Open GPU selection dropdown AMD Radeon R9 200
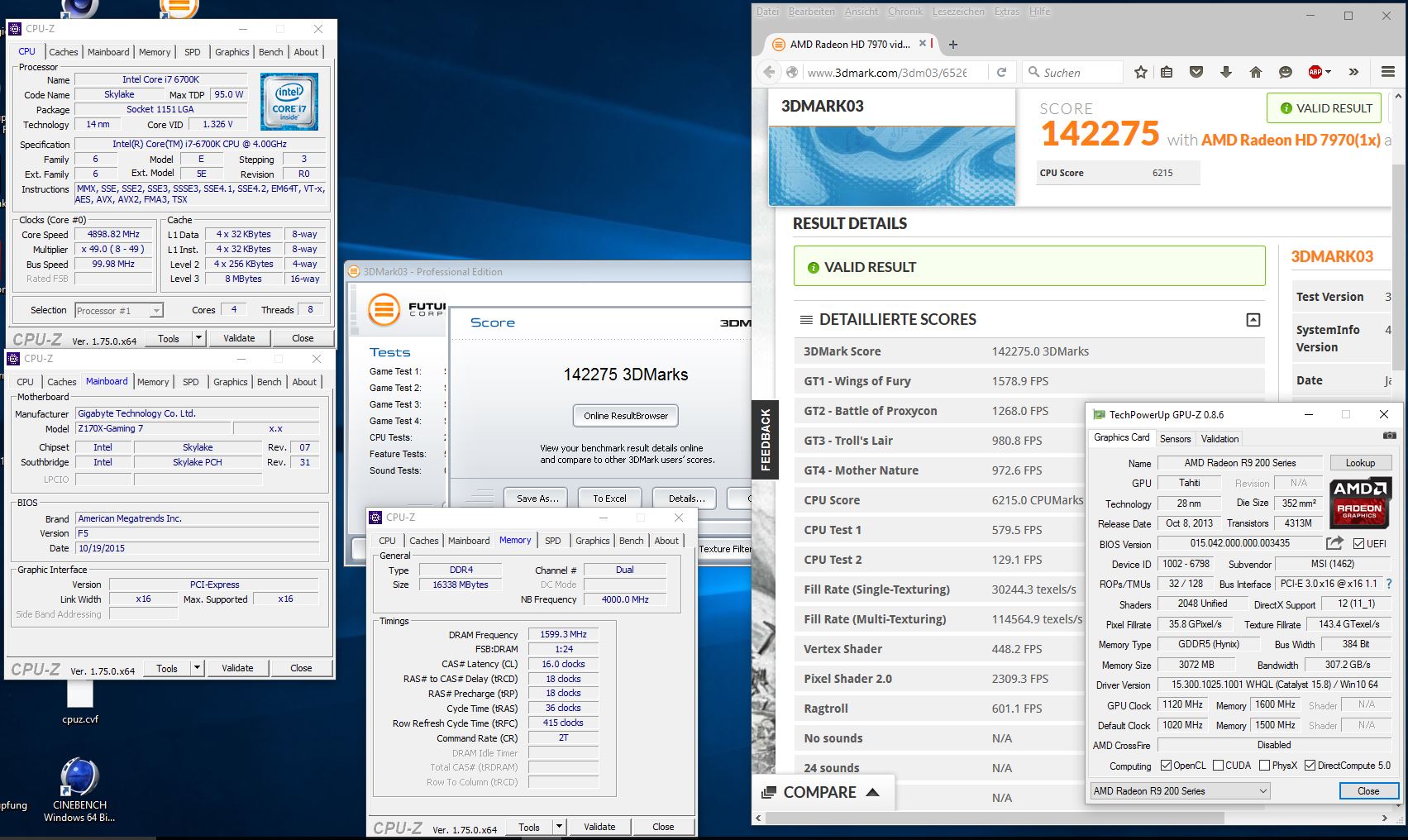Viewport: 1408px width, 840px height. coord(1180,791)
